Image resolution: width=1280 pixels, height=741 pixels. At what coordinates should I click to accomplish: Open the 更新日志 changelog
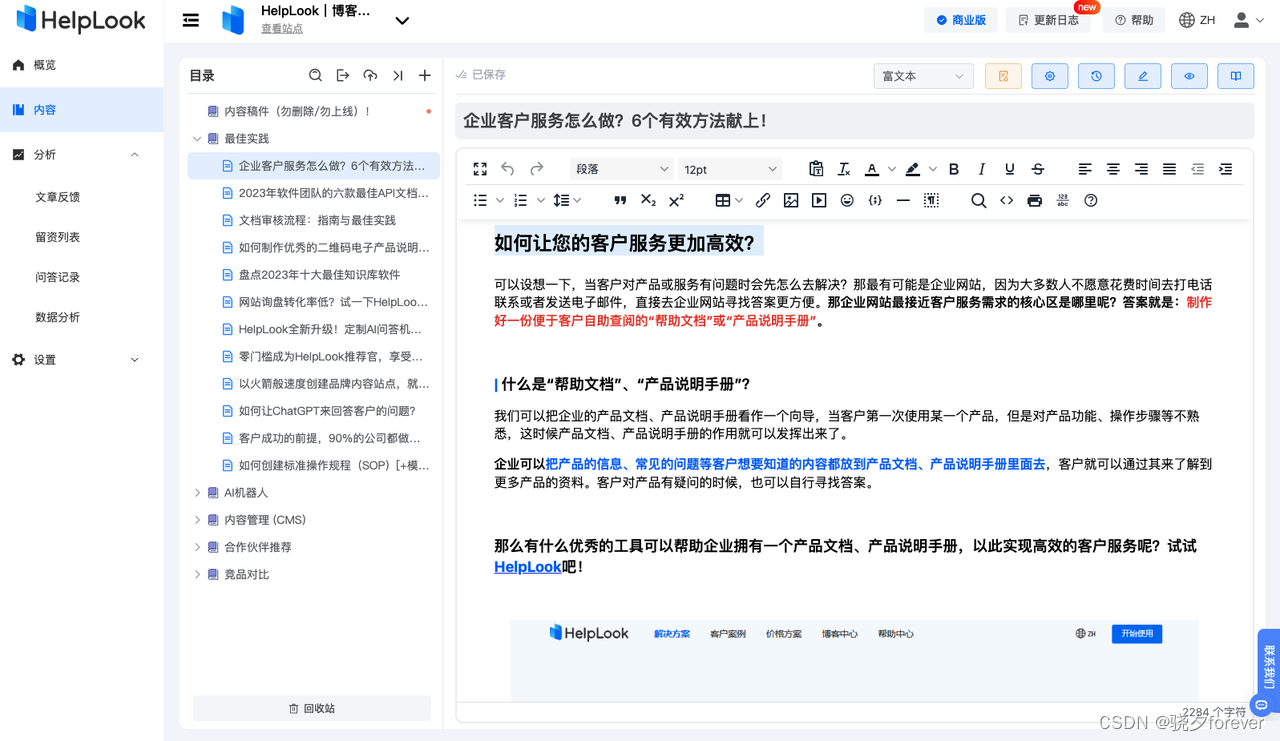[x=1048, y=20]
